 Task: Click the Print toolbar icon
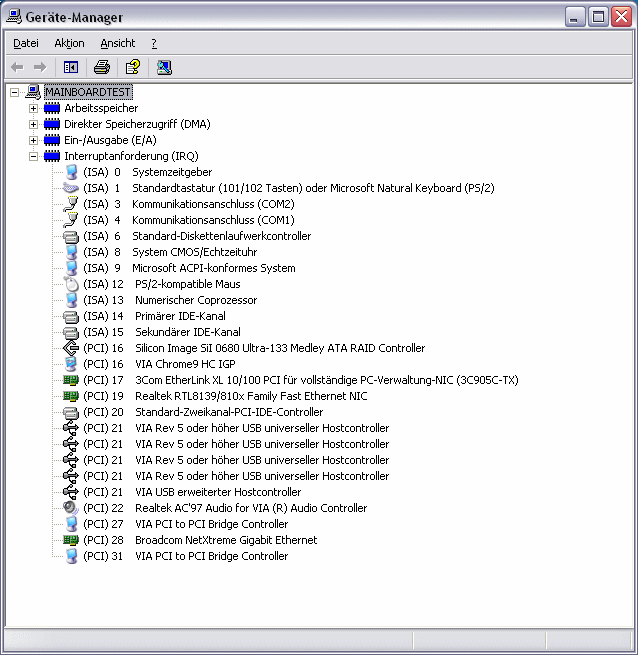(102, 67)
